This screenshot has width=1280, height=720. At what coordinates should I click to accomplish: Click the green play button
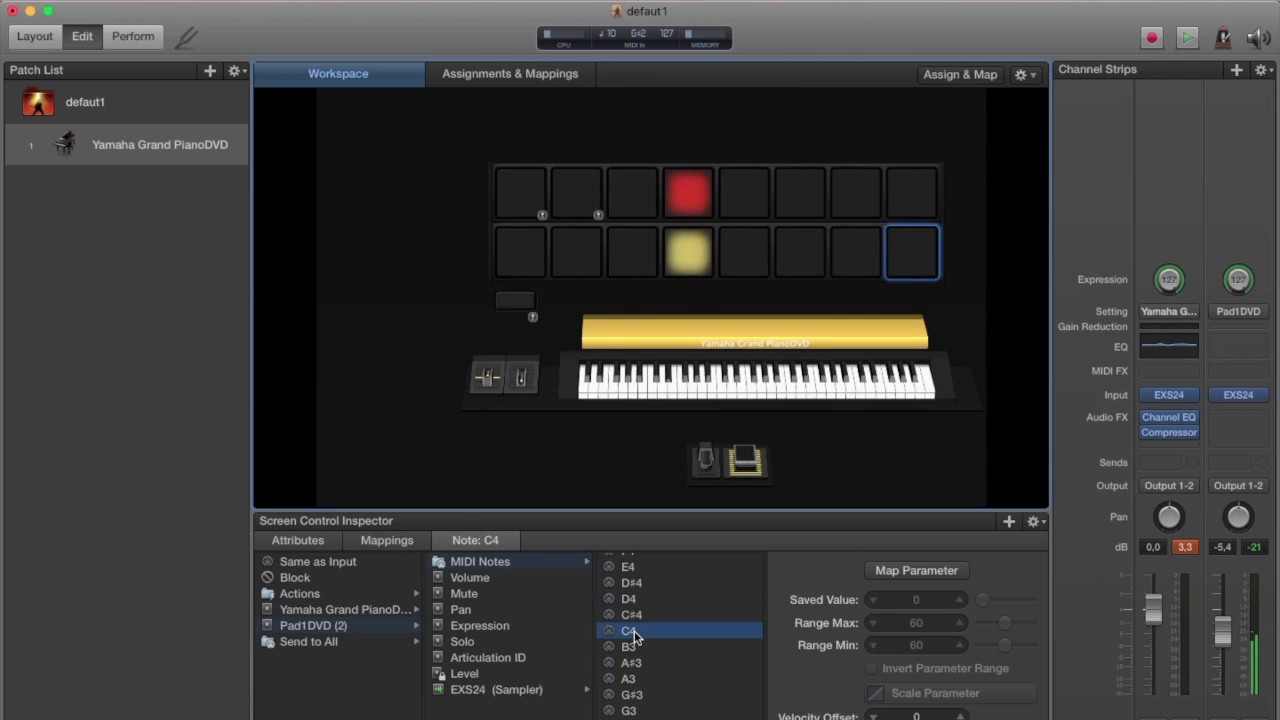click(1187, 38)
